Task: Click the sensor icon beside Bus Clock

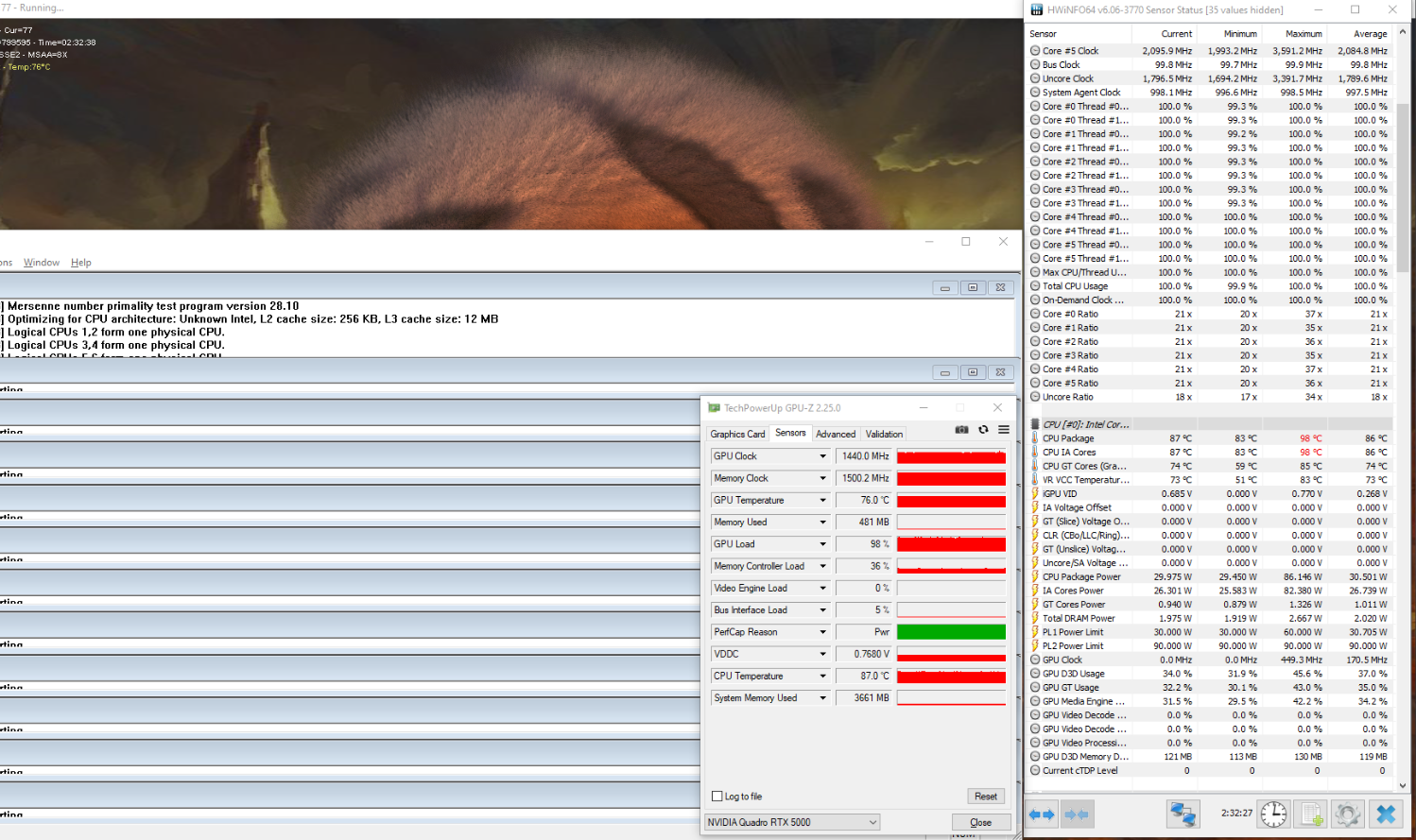Action: coord(1035,65)
